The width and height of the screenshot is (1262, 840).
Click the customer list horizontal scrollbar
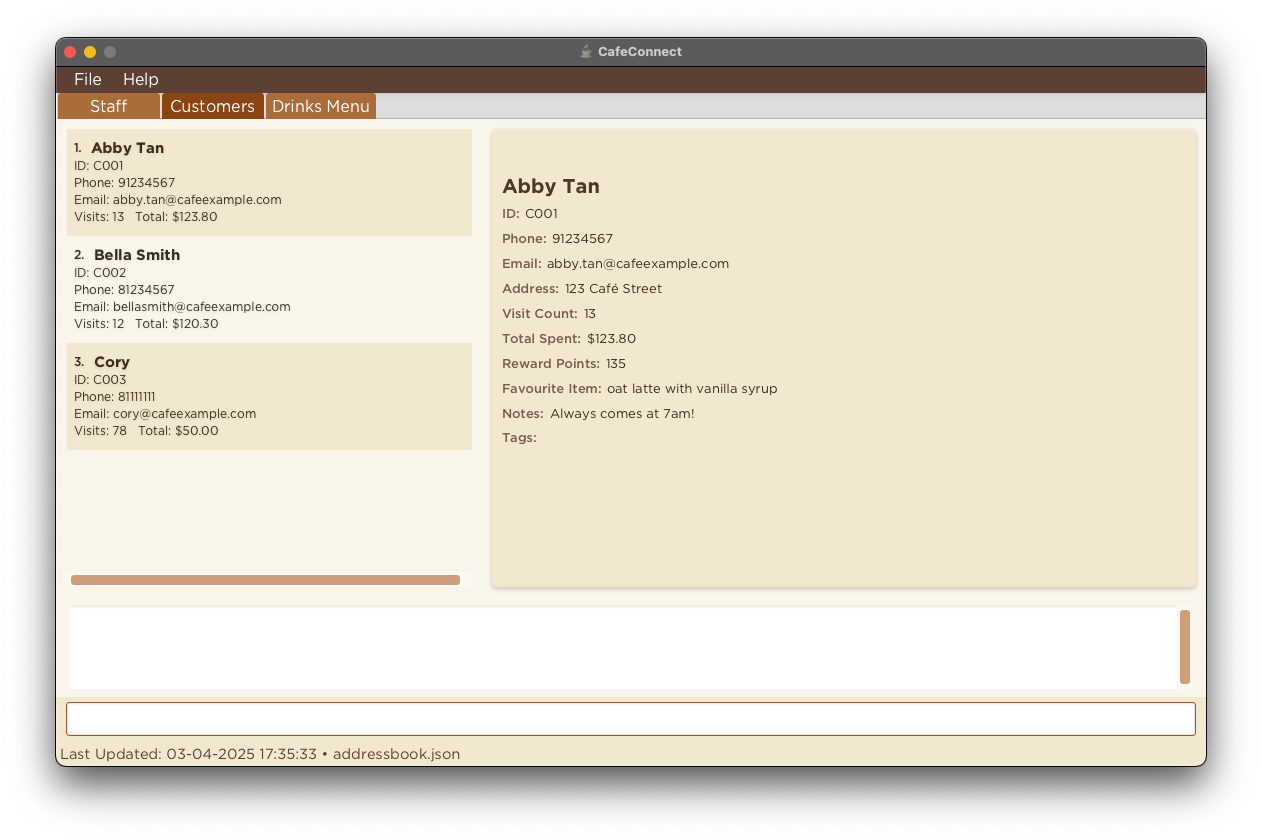tap(265, 580)
